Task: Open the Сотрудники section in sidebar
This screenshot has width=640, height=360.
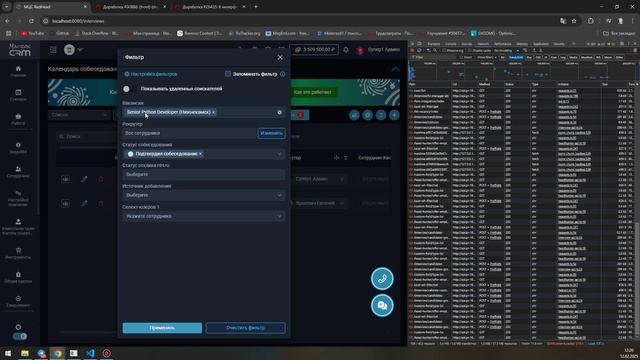Action: (x=18, y=172)
